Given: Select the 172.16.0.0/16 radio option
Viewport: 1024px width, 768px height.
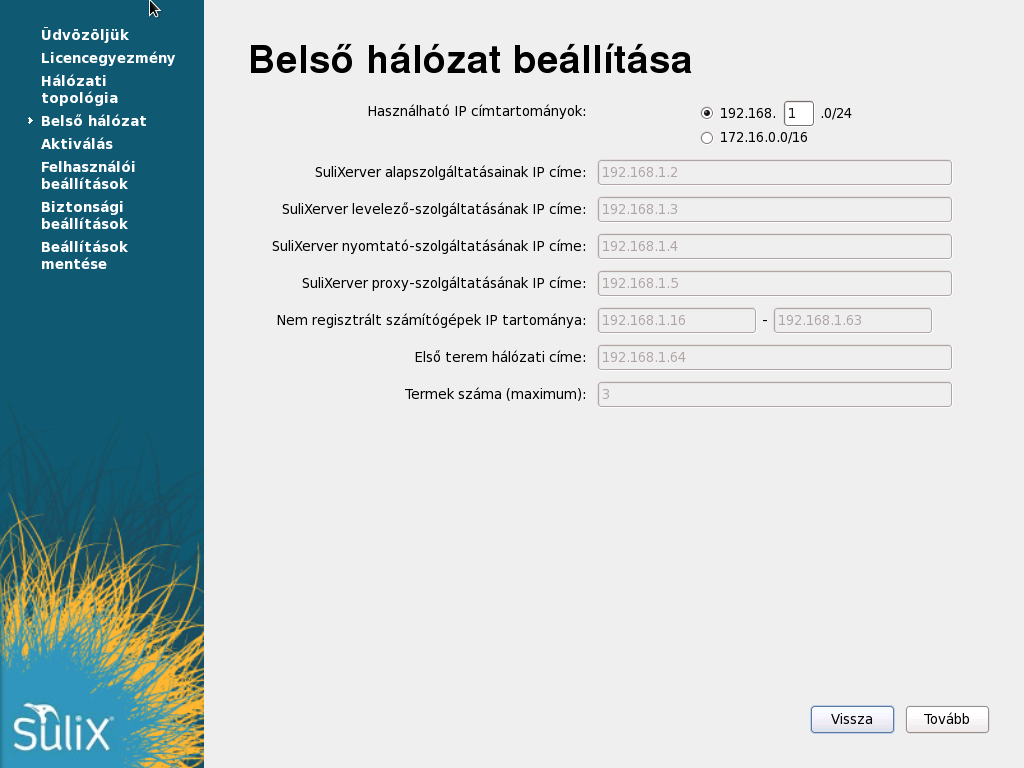Looking at the screenshot, I should 707,138.
